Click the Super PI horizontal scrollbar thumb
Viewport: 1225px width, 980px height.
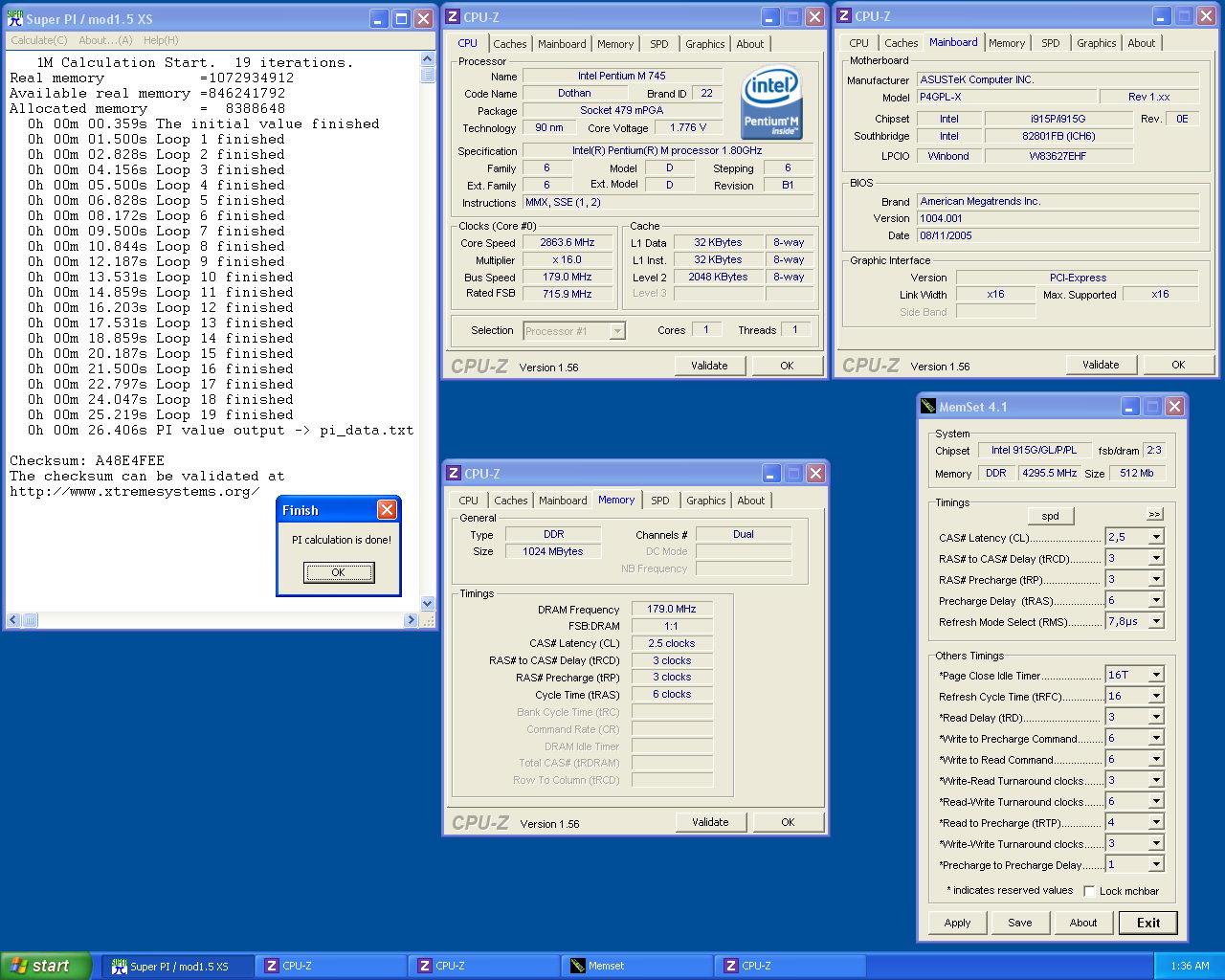pyautogui.click(x=30, y=620)
